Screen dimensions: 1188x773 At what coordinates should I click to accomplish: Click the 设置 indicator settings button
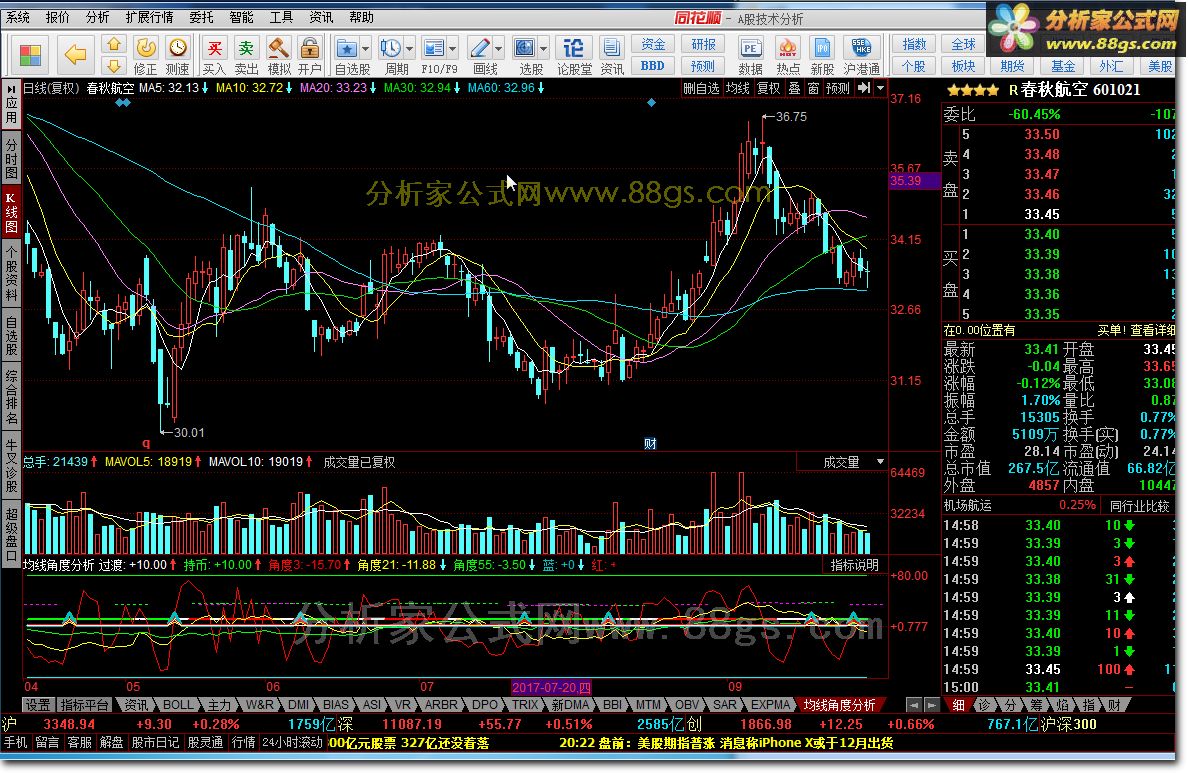point(39,705)
